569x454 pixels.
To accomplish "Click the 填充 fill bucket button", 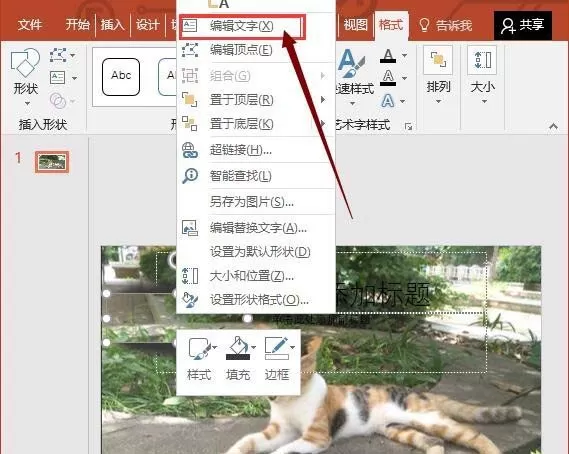I will click(x=238, y=359).
